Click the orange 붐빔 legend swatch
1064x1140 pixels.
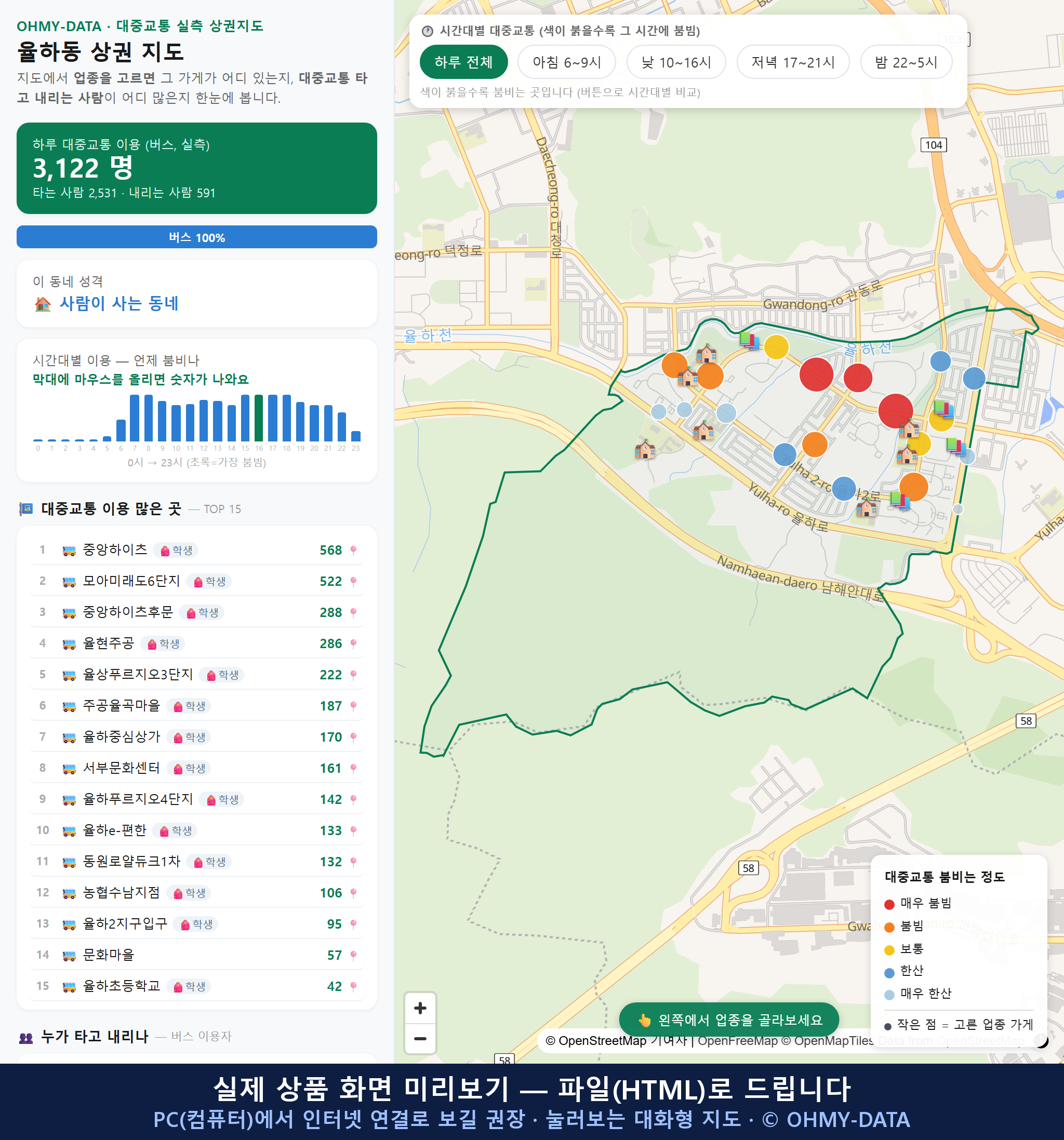point(889,927)
